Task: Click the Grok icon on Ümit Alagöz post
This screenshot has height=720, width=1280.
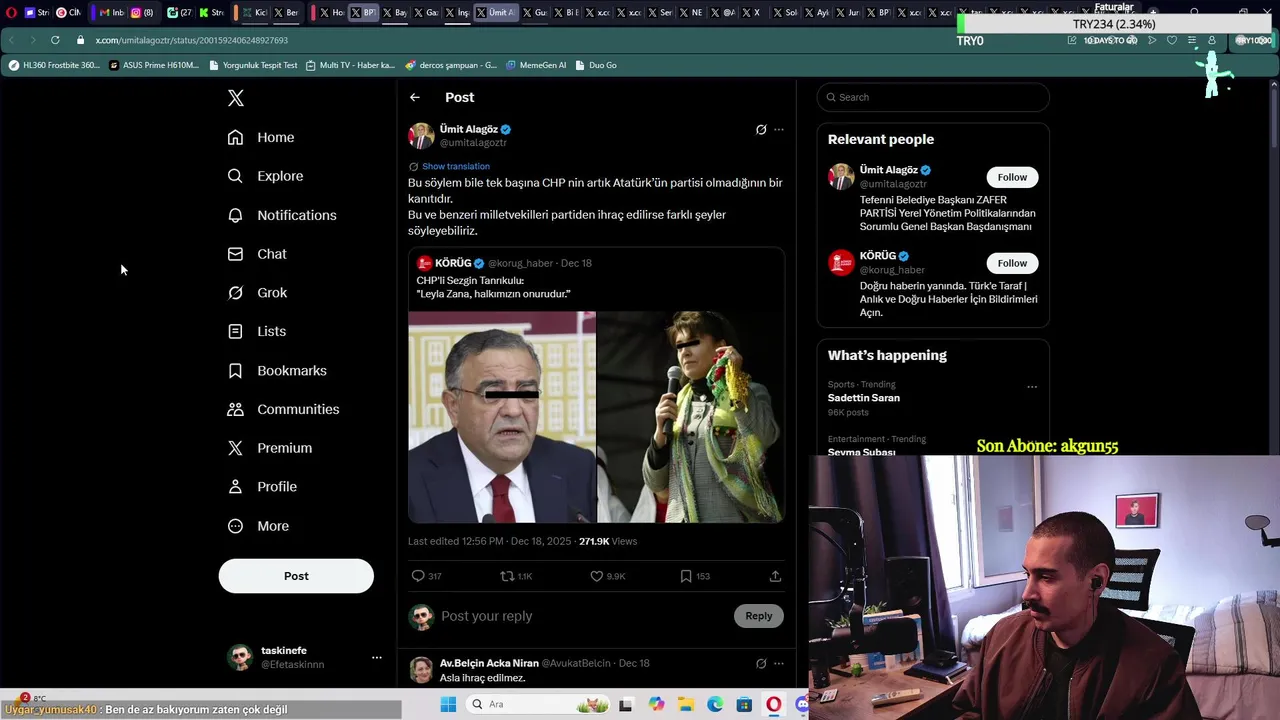Action: coord(761,130)
